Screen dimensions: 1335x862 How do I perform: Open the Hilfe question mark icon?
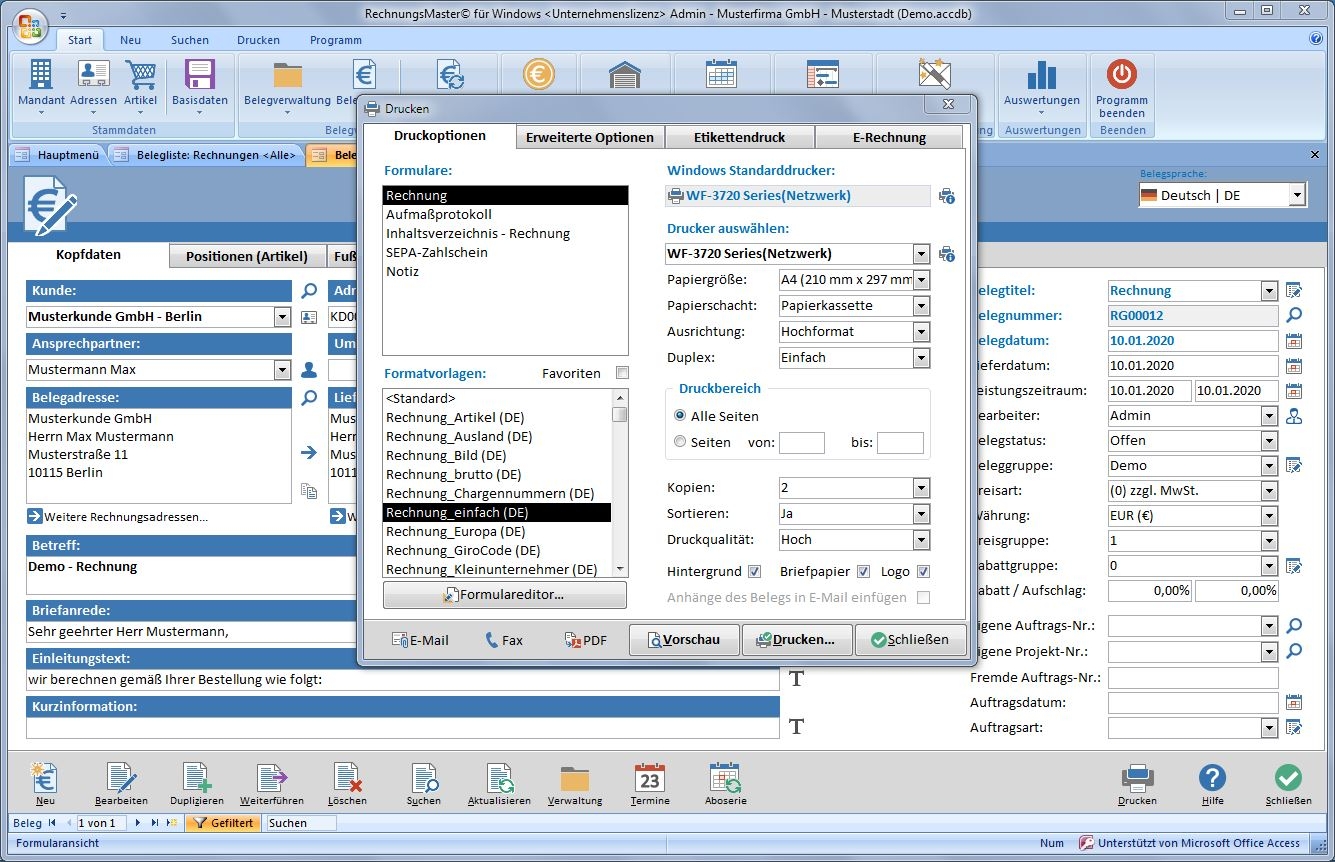coord(1212,778)
